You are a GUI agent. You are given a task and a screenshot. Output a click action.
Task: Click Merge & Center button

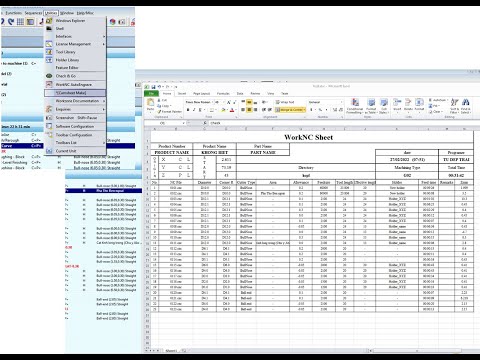coord(289,110)
